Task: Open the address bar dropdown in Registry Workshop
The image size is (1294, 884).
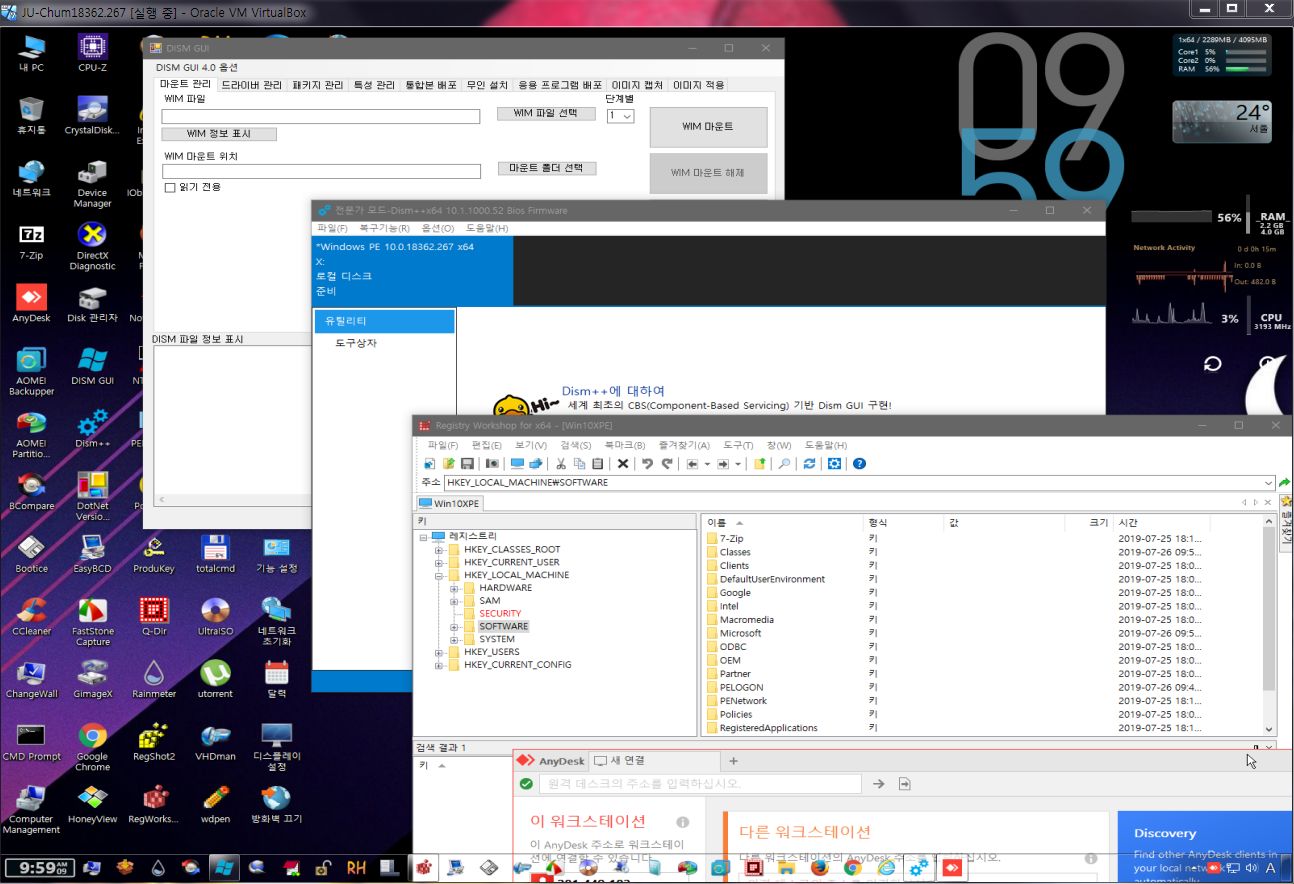Action: click(1269, 482)
